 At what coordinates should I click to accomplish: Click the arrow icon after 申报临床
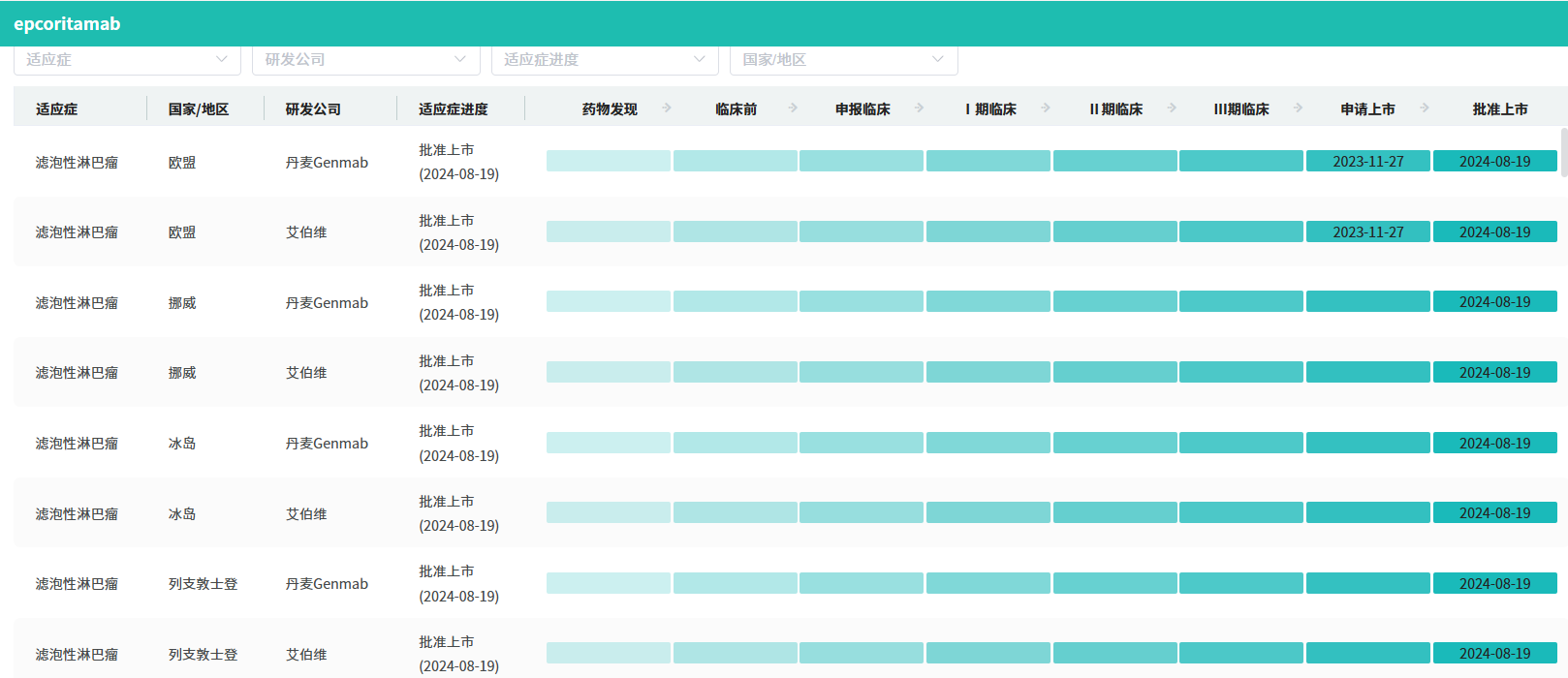[919, 108]
